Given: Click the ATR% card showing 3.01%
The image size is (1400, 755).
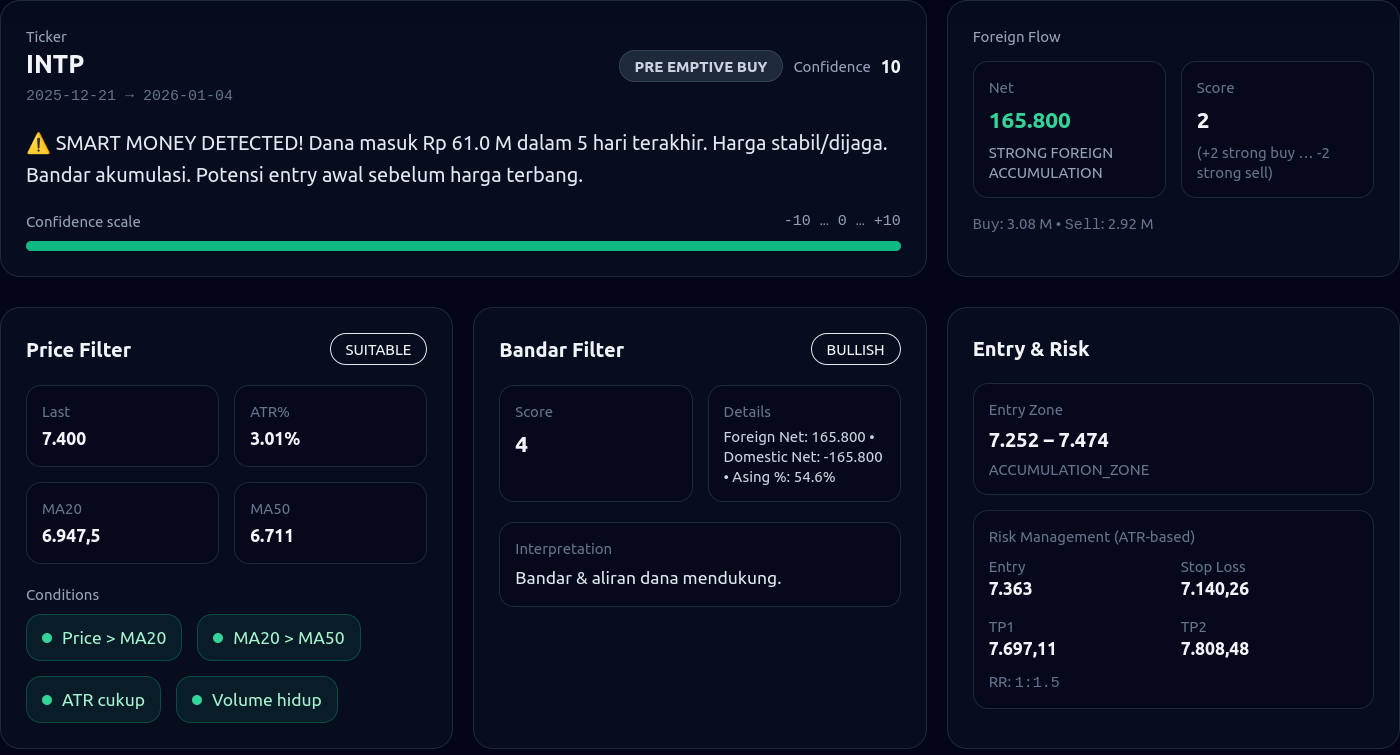Looking at the screenshot, I should coord(330,426).
